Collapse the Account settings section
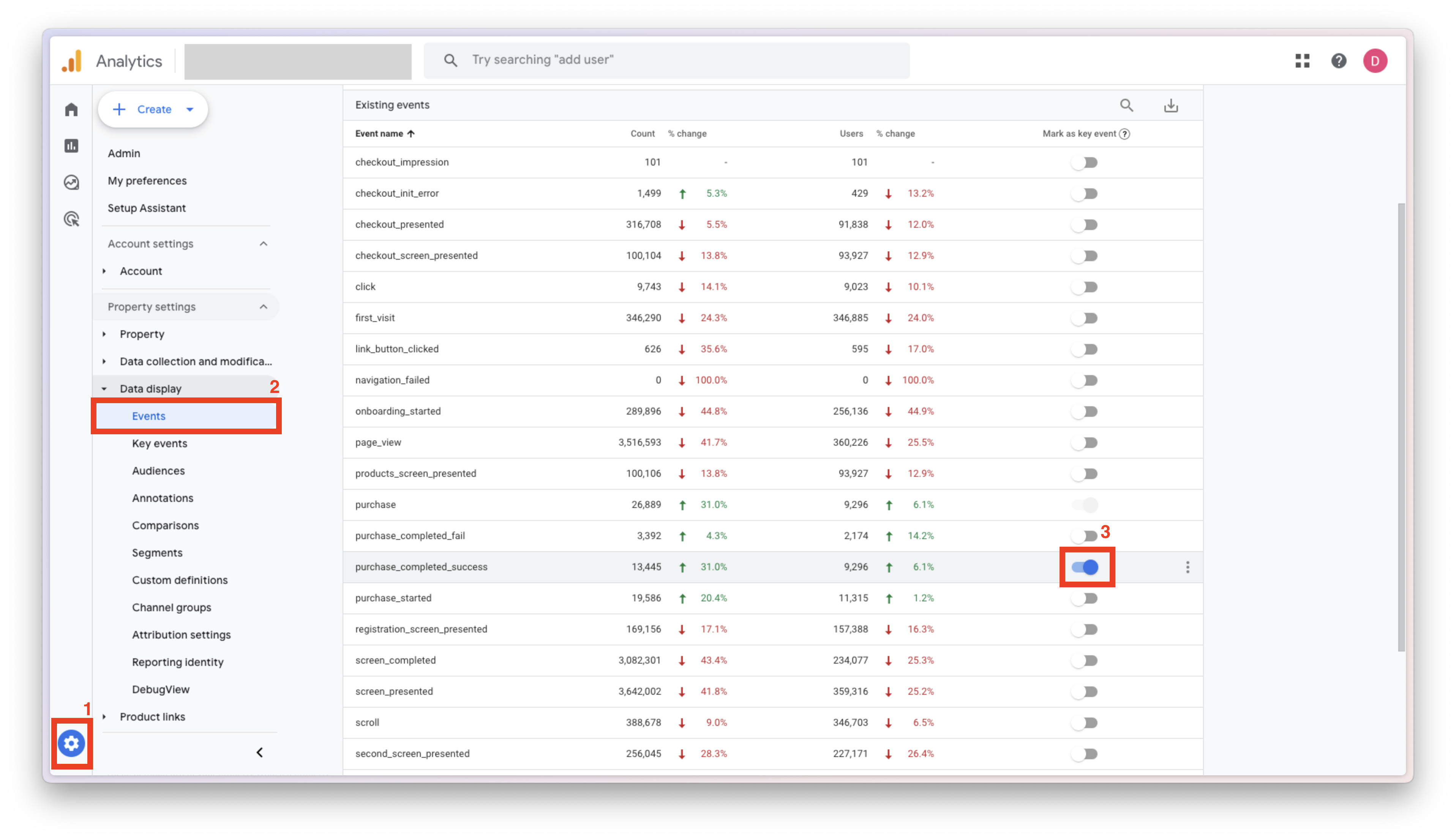Screen dimensions: 1456x839 [x=264, y=244]
